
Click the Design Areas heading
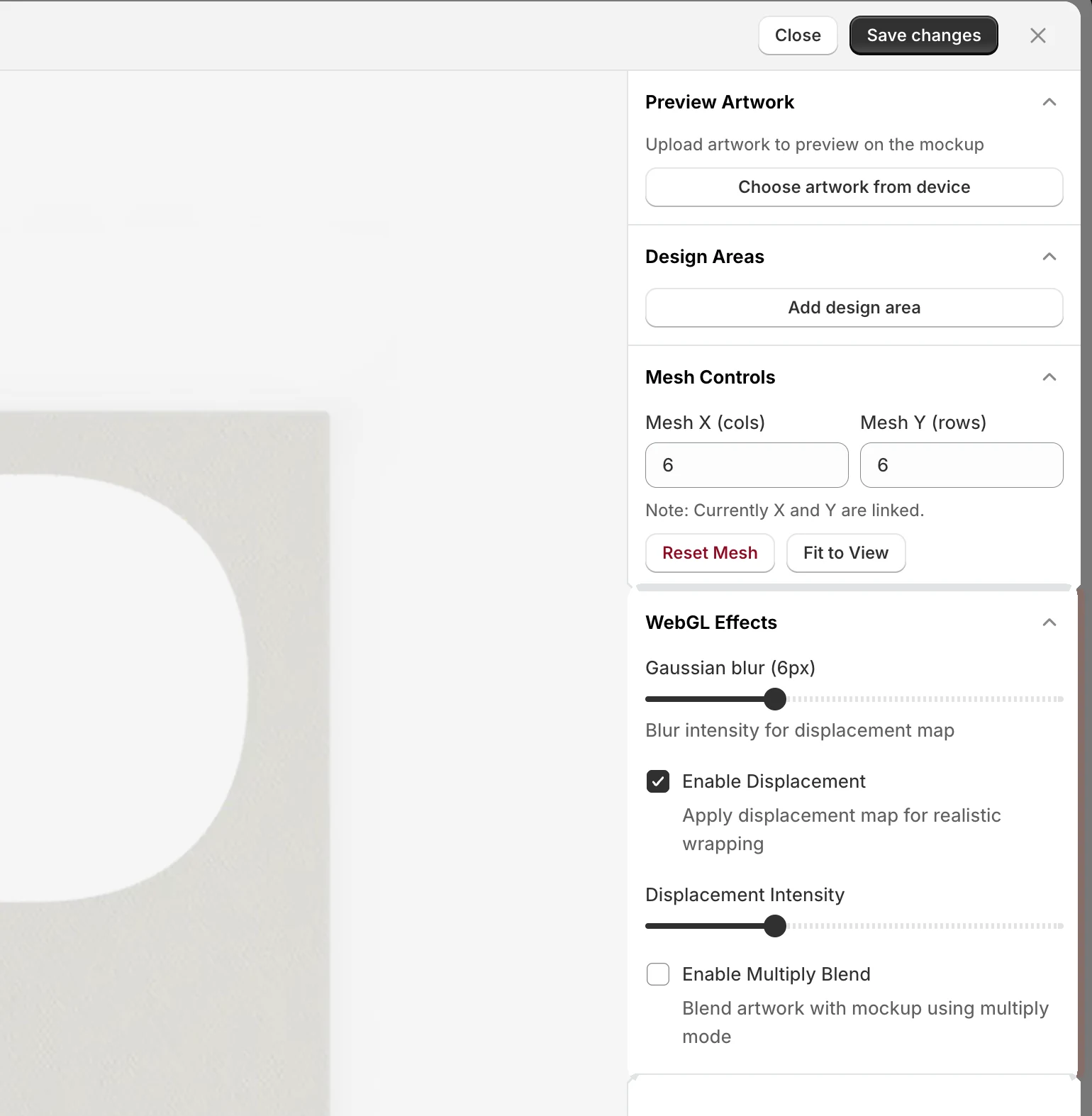(x=705, y=257)
